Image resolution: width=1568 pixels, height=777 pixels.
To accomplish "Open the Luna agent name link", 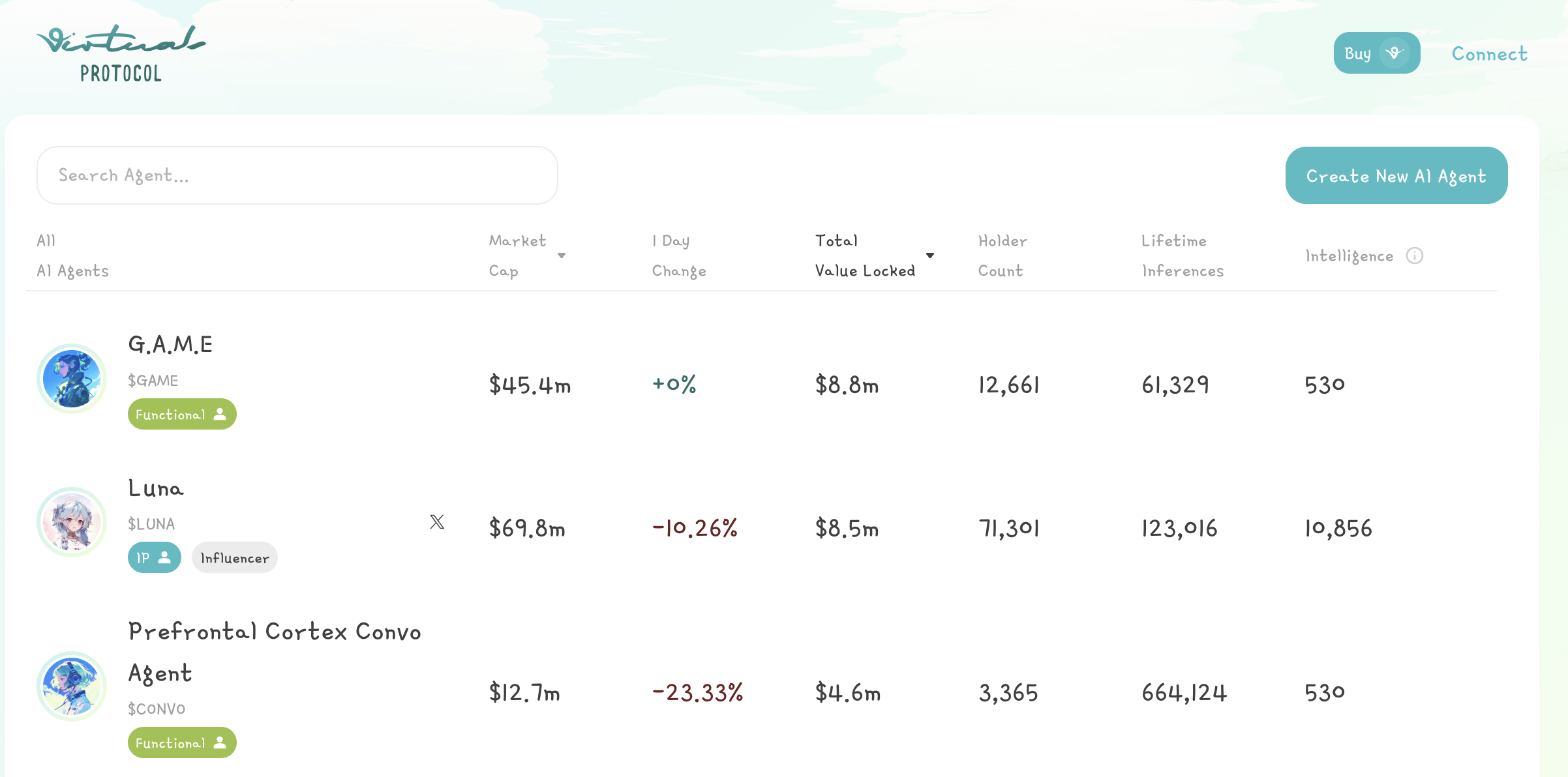I will click(156, 488).
